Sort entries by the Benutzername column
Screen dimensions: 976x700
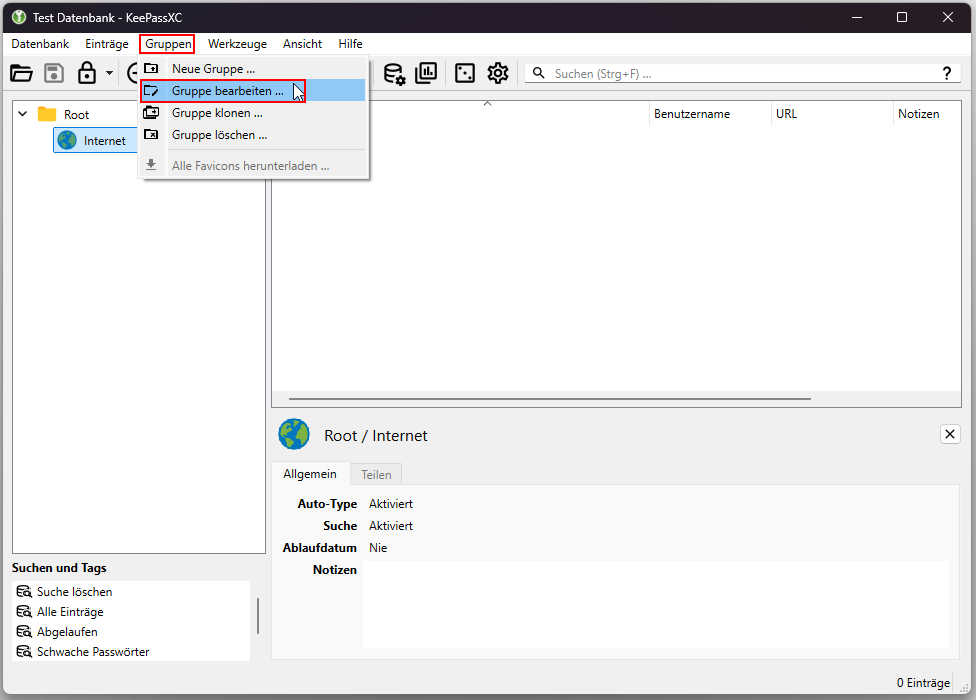pos(710,114)
